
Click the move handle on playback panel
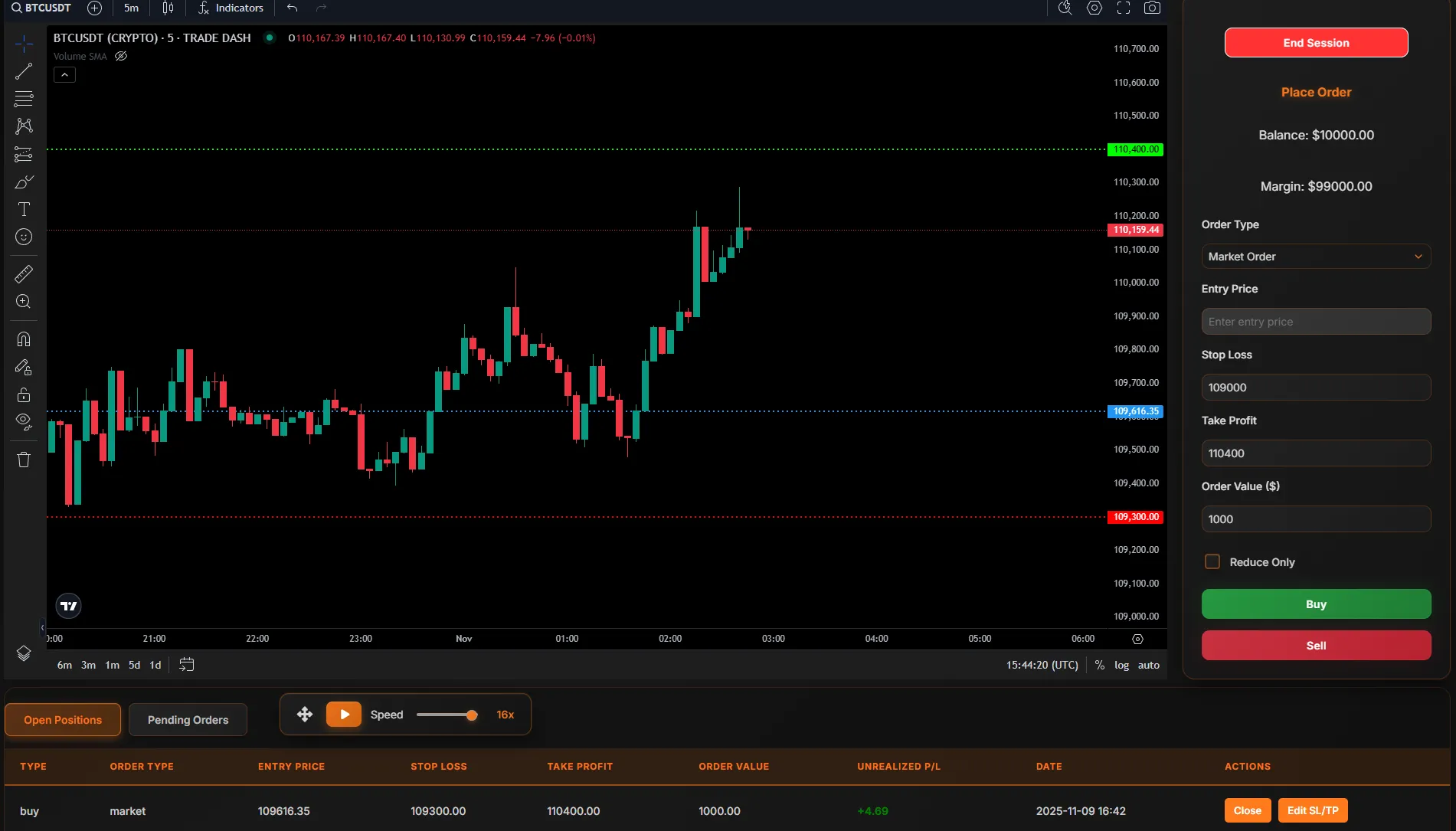pos(305,715)
